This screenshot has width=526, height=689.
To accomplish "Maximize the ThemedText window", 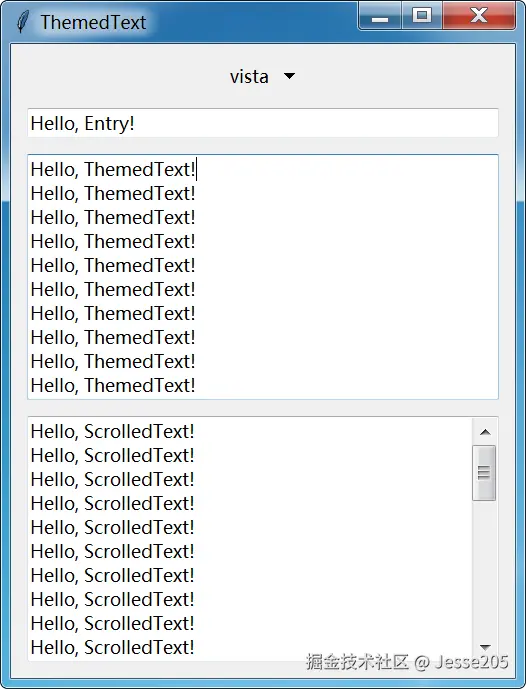I will [x=422, y=16].
